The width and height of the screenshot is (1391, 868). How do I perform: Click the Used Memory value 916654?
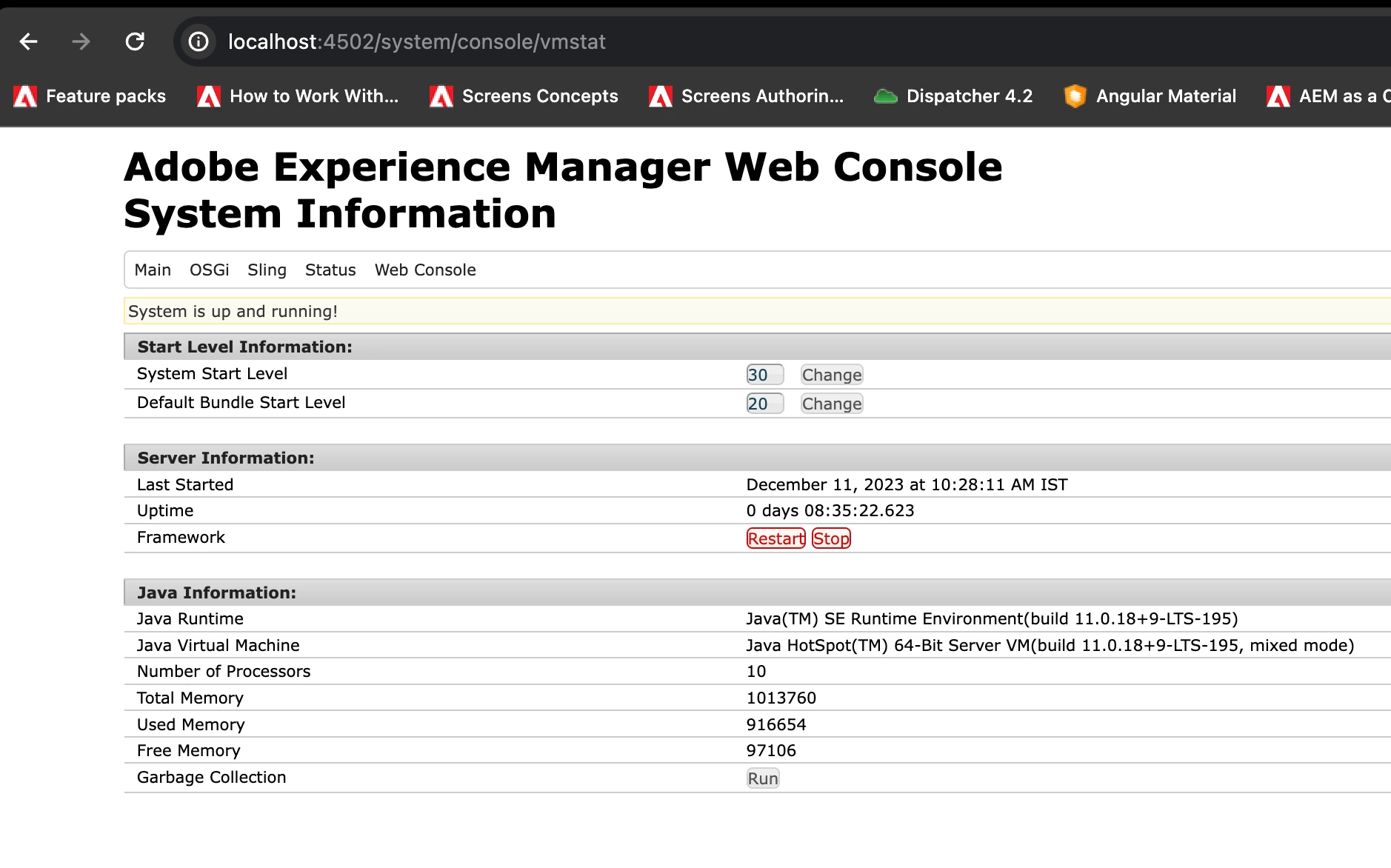776,725
